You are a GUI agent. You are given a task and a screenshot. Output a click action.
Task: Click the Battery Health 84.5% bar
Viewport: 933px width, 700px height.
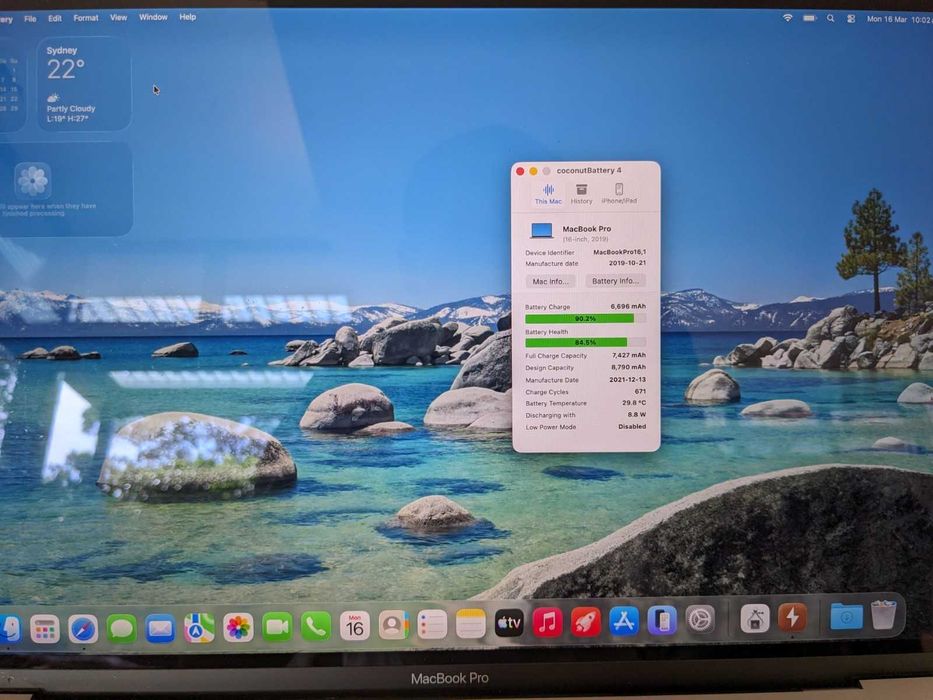click(x=585, y=342)
